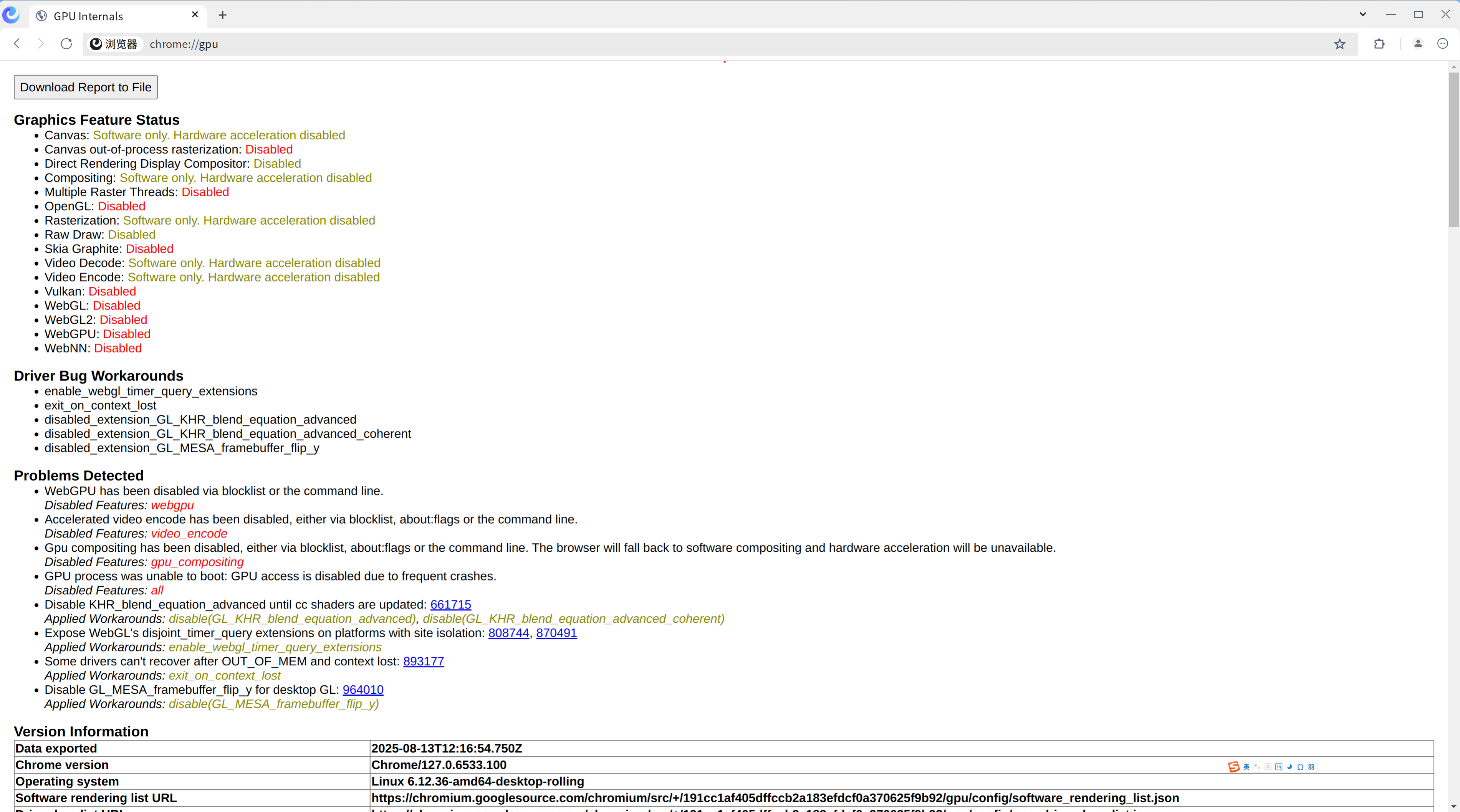
Task: Reload the chrome://gpu page
Action: 66,44
